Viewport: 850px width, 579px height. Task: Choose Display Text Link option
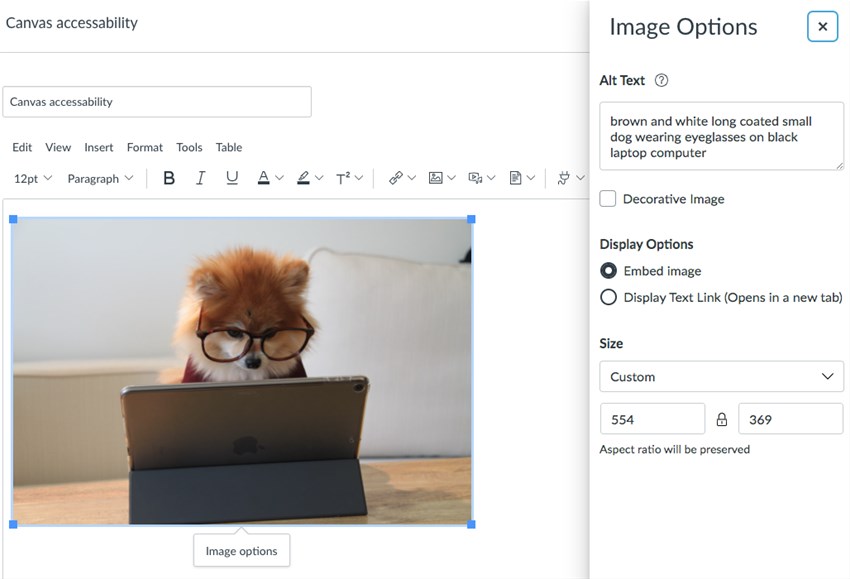click(x=608, y=297)
